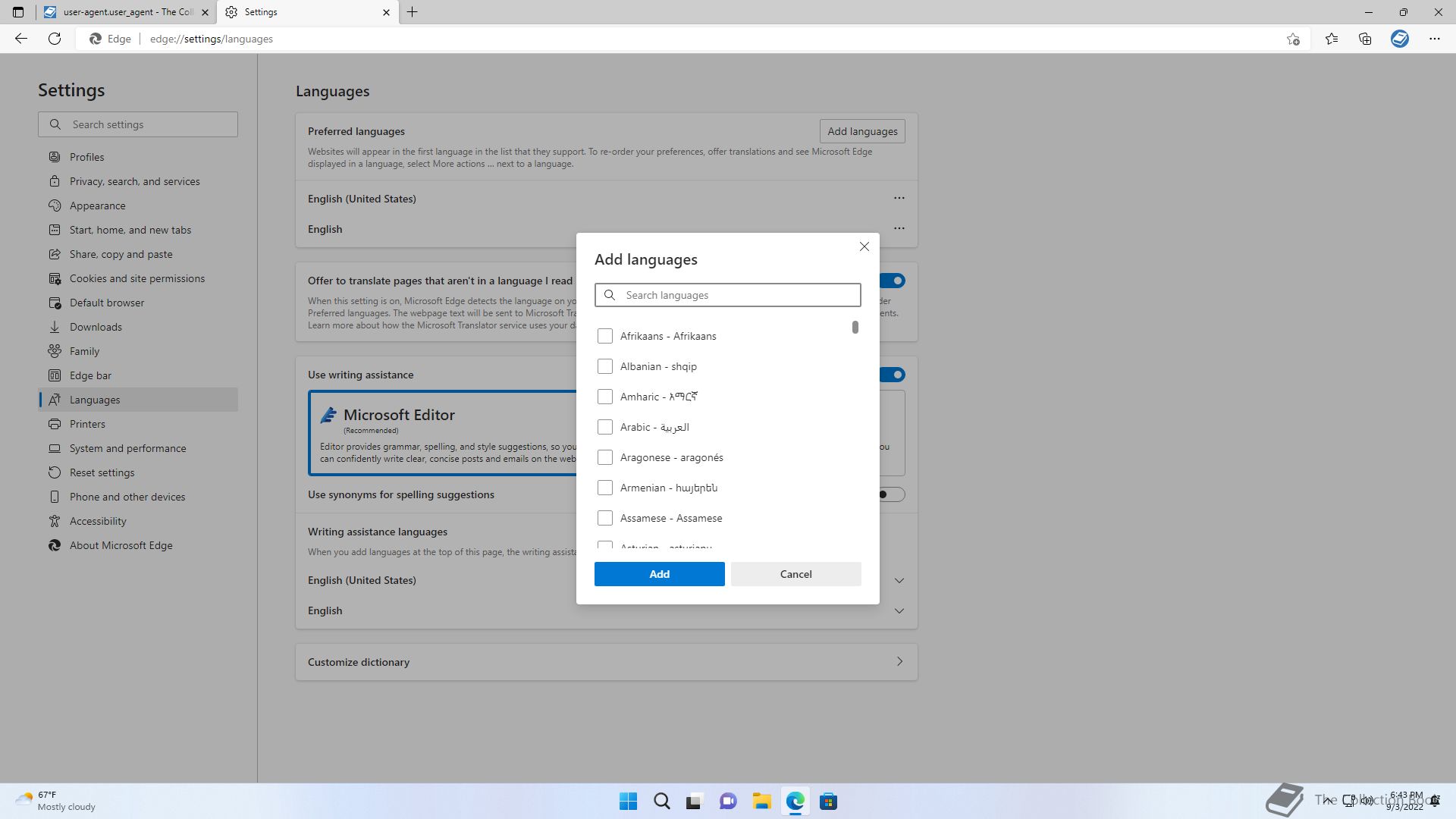Click the profile avatar icon
The width and height of the screenshot is (1456, 819).
pos(1400,39)
